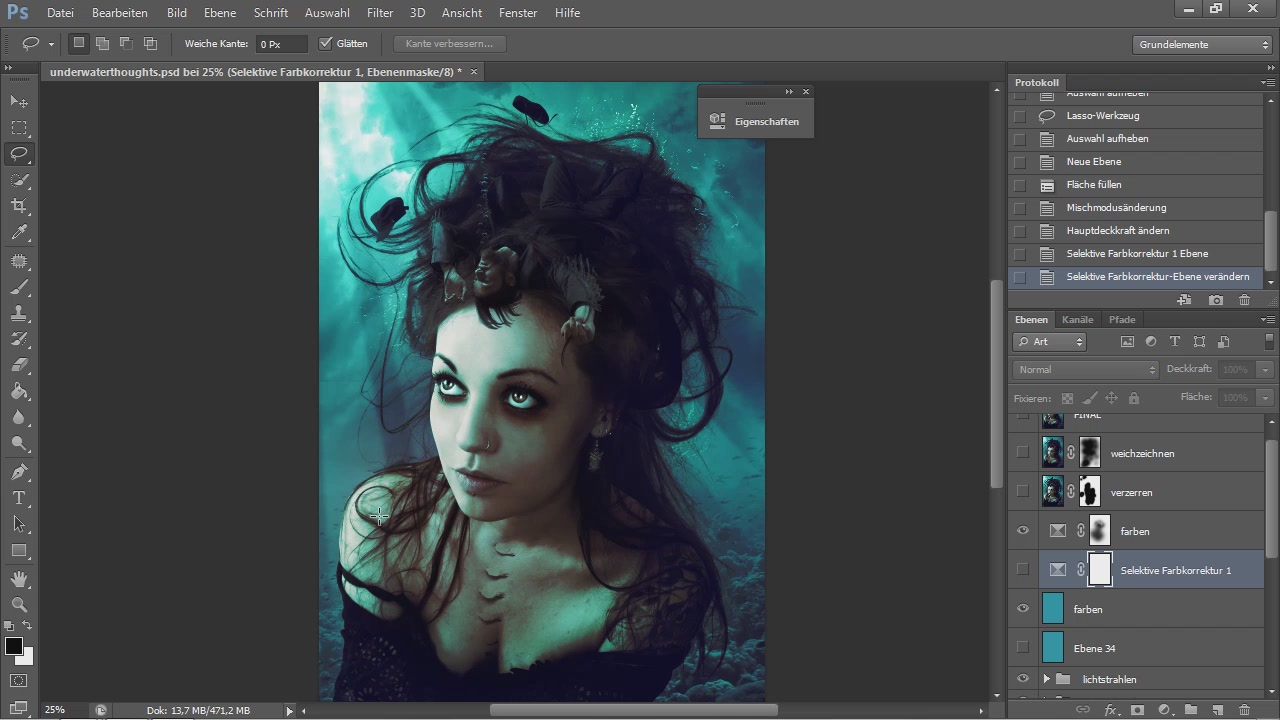Image resolution: width=1280 pixels, height=720 pixels.
Task: Open the Protokoll panel options menu
Action: click(x=1268, y=83)
